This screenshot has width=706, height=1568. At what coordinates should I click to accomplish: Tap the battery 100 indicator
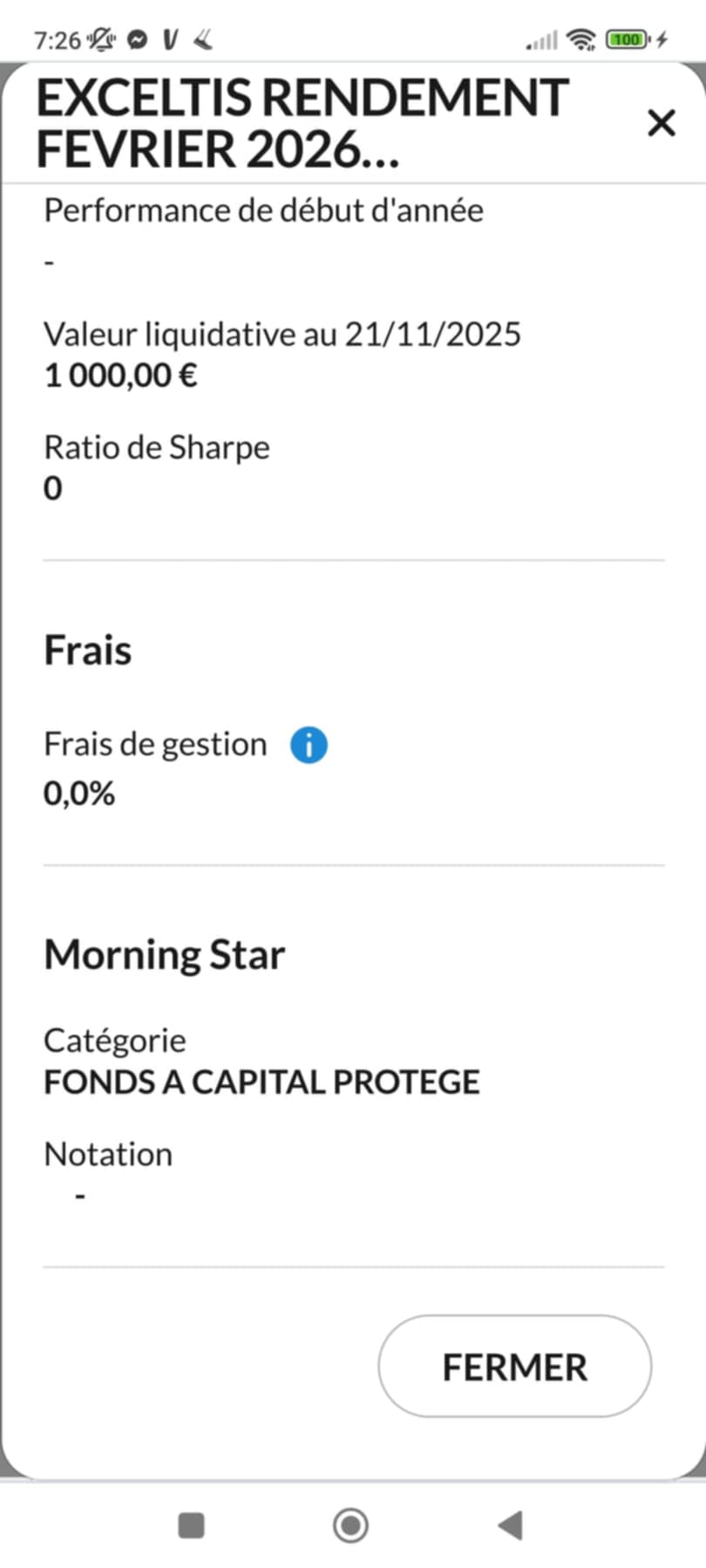click(x=628, y=39)
